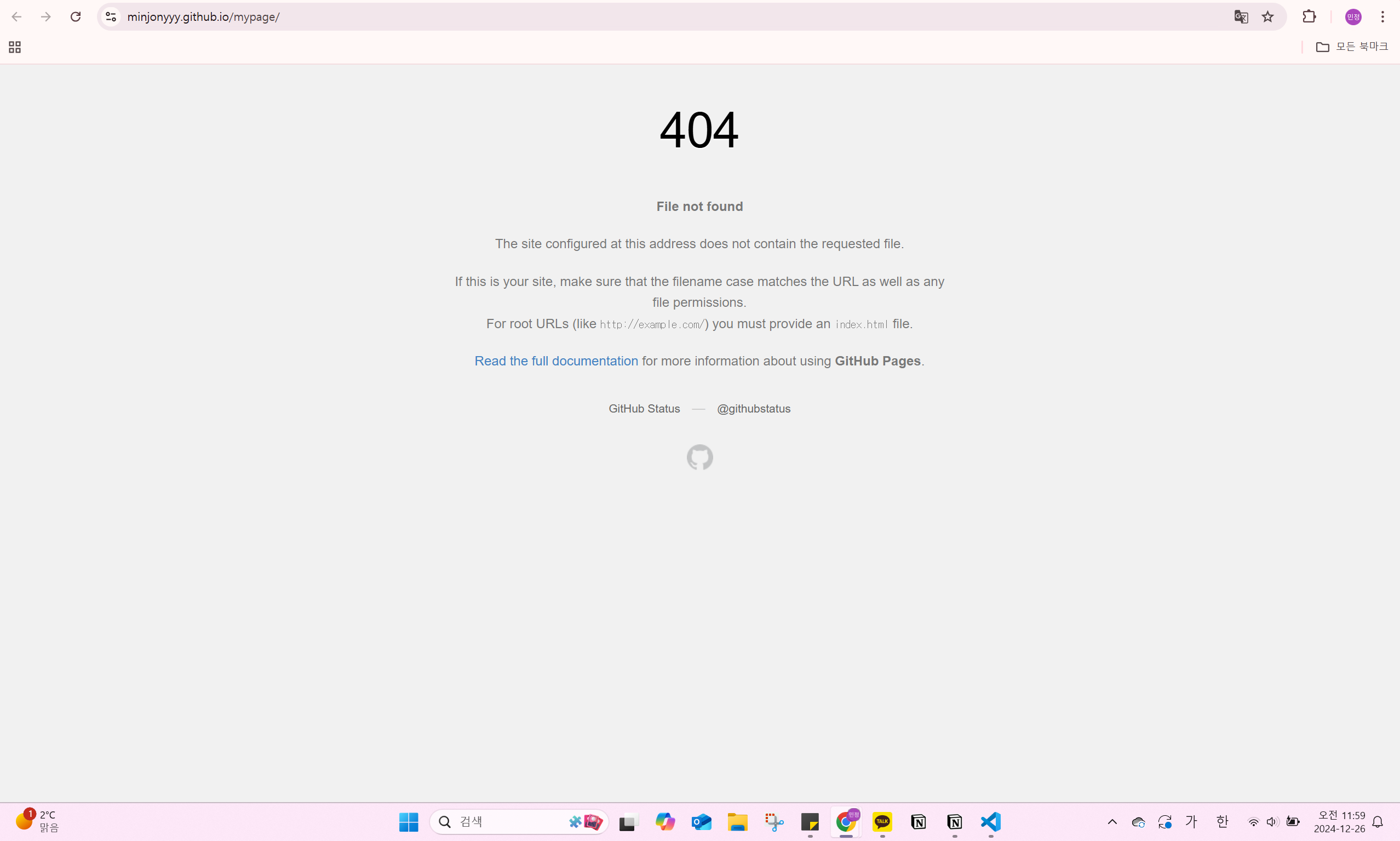The height and width of the screenshot is (841, 1400).
Task: Click the GitHub Octocat logo
Action: pos(699,457)
